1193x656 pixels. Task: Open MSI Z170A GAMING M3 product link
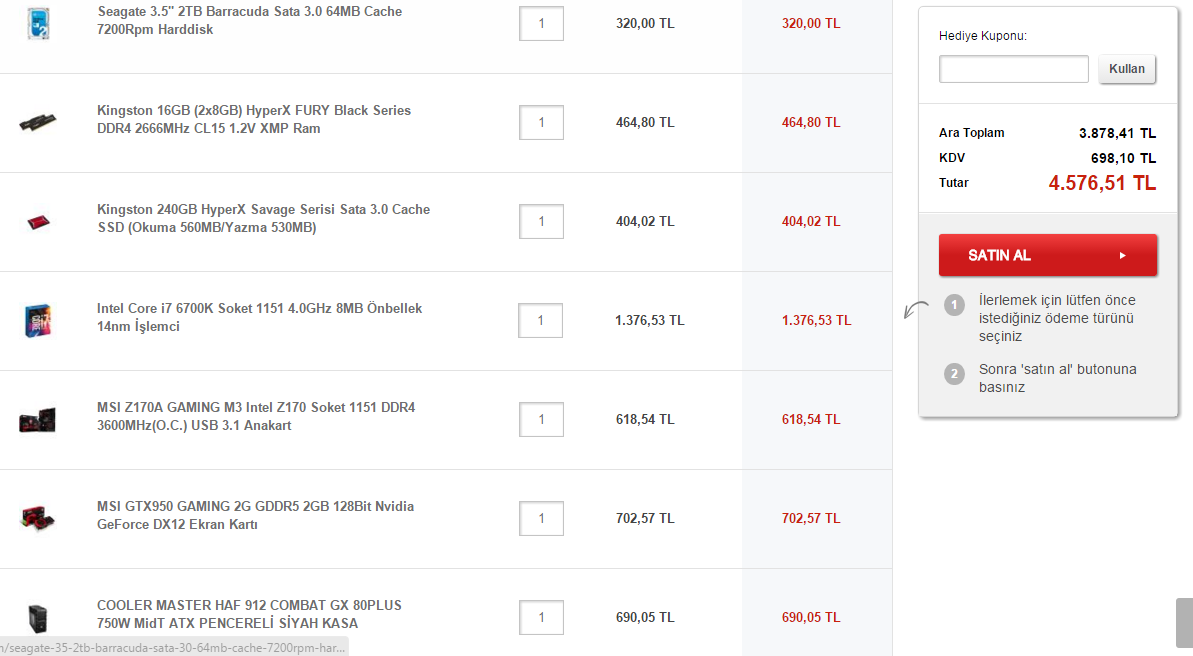256,416
